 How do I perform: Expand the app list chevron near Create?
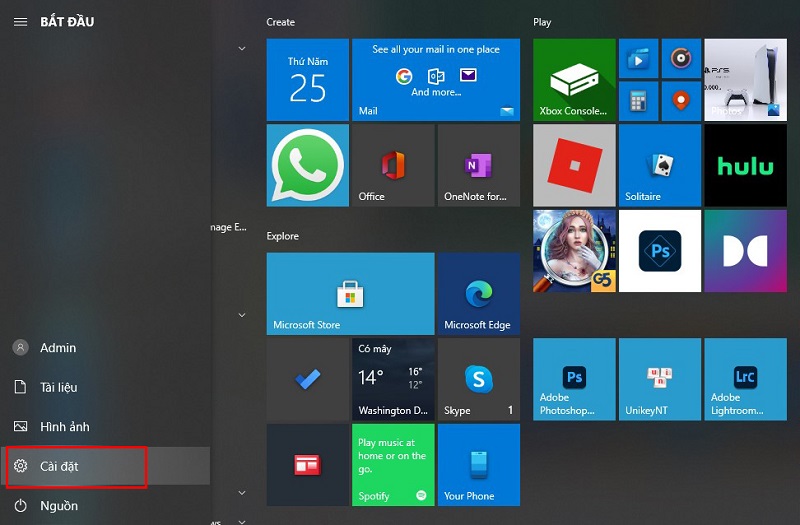tap(242, 48)
